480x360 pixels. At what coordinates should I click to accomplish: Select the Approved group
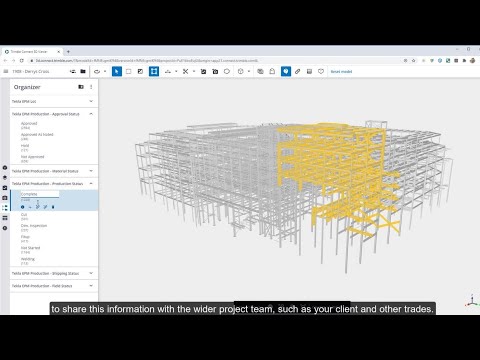point(29,125)
